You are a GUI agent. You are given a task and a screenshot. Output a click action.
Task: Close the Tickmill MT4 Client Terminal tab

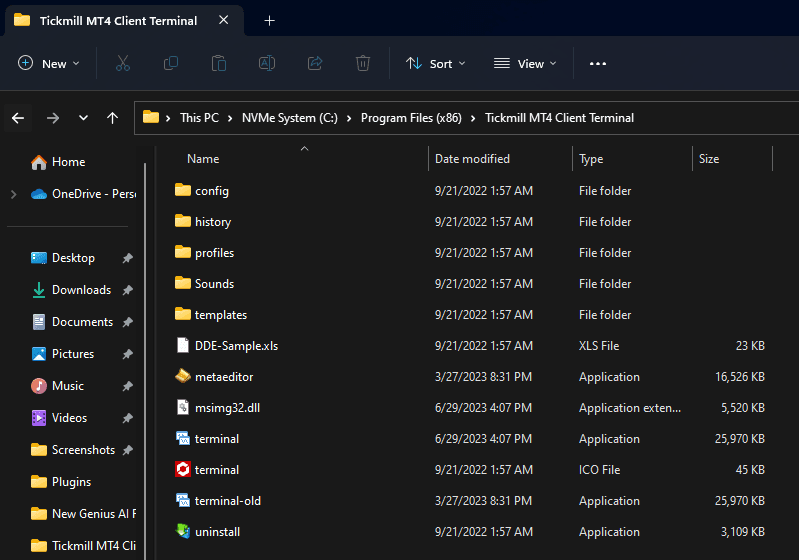pyautogui.click(x=223, y=20)
